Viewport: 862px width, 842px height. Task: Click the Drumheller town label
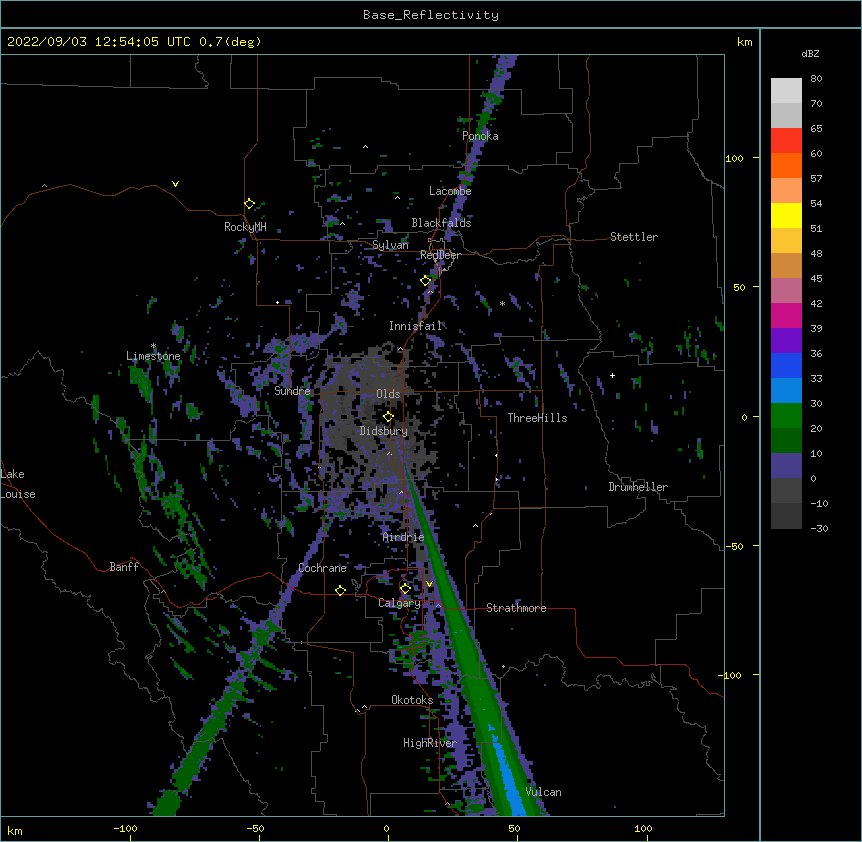click(x=638, y=487)
